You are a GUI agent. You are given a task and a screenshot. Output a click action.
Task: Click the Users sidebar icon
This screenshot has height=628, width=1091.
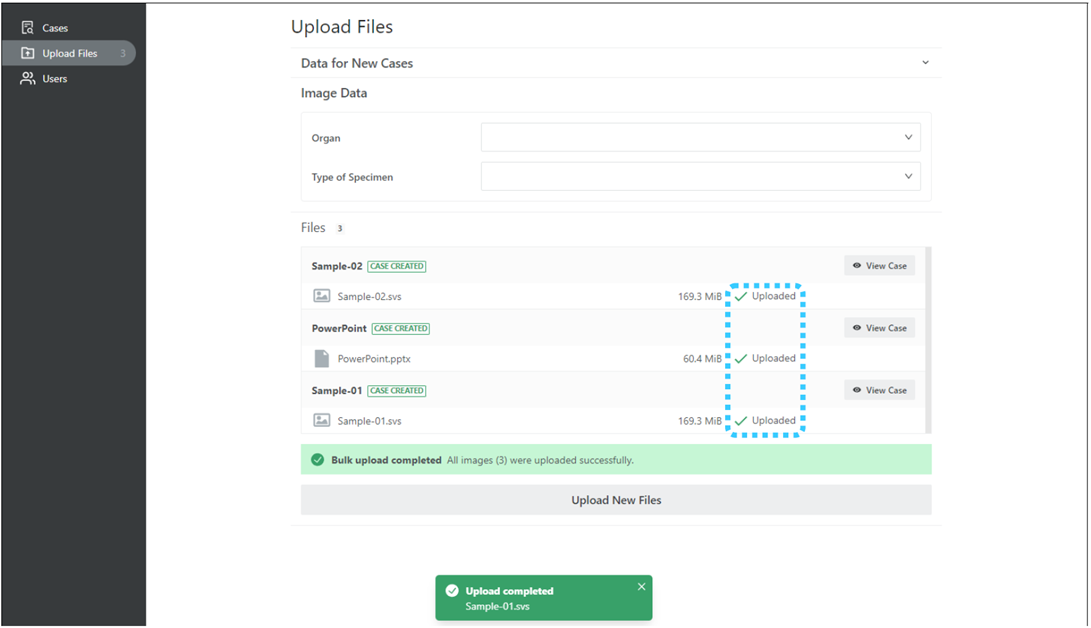click(27, 79)
